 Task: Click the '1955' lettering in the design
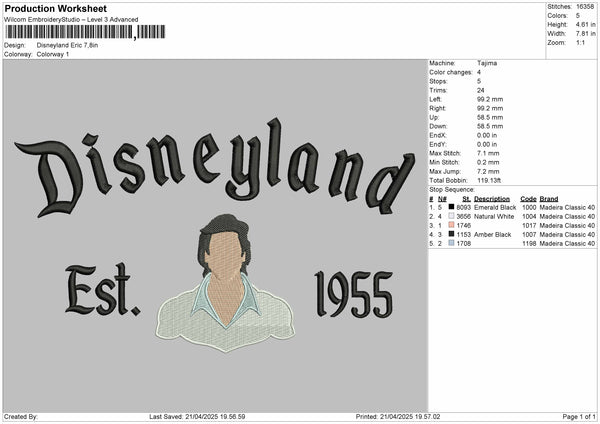(354, 294)
